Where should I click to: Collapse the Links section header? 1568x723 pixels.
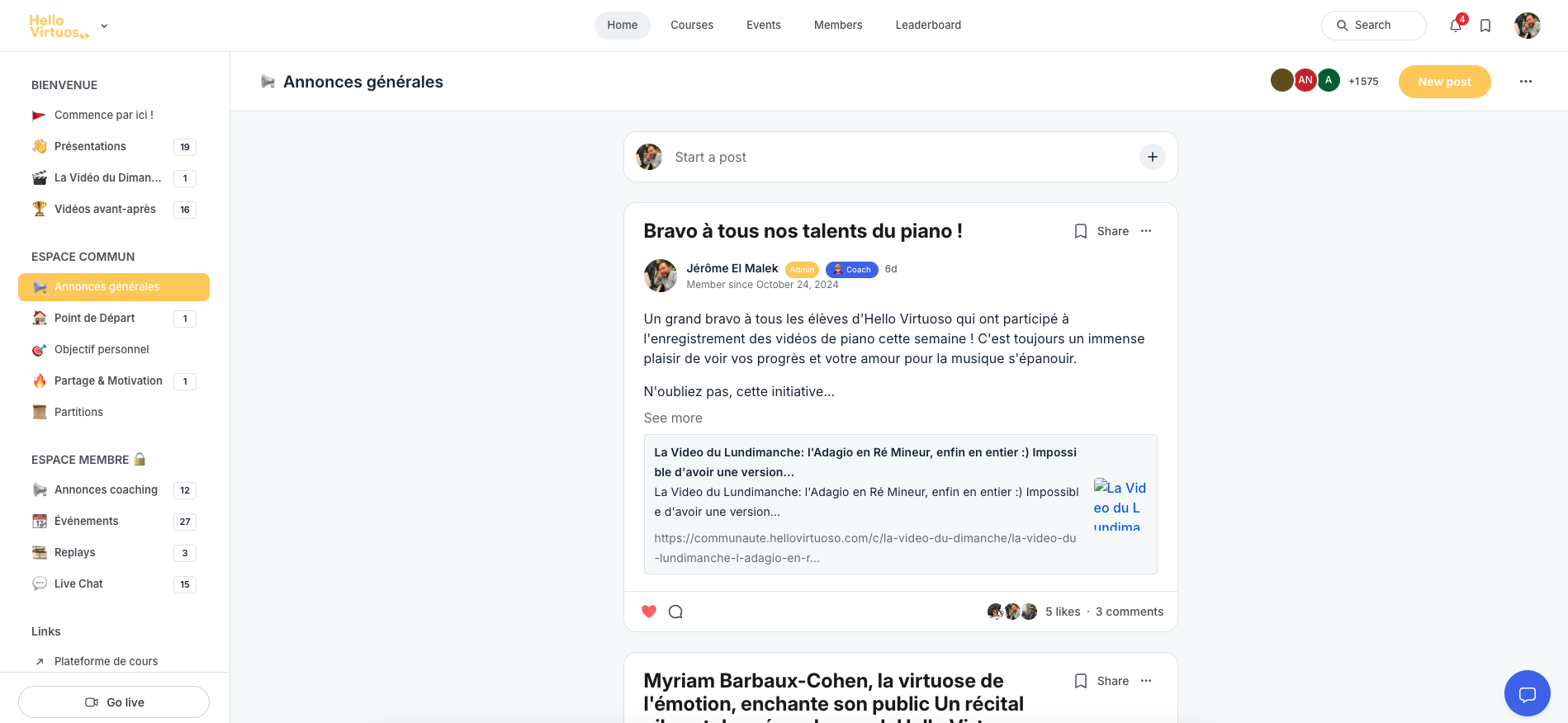46,631
